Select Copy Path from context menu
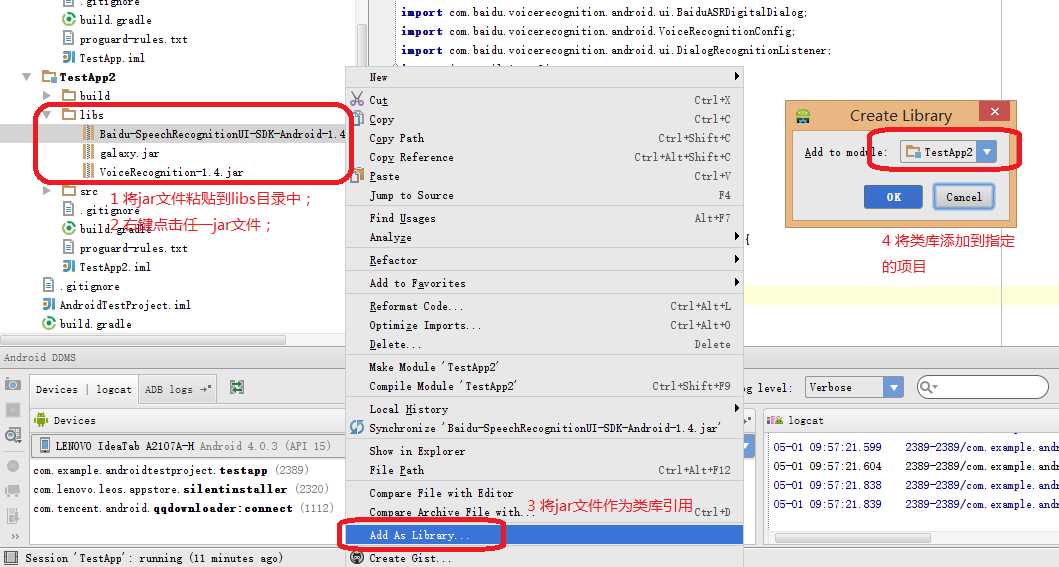1059x567 pixels. (544, 138)
